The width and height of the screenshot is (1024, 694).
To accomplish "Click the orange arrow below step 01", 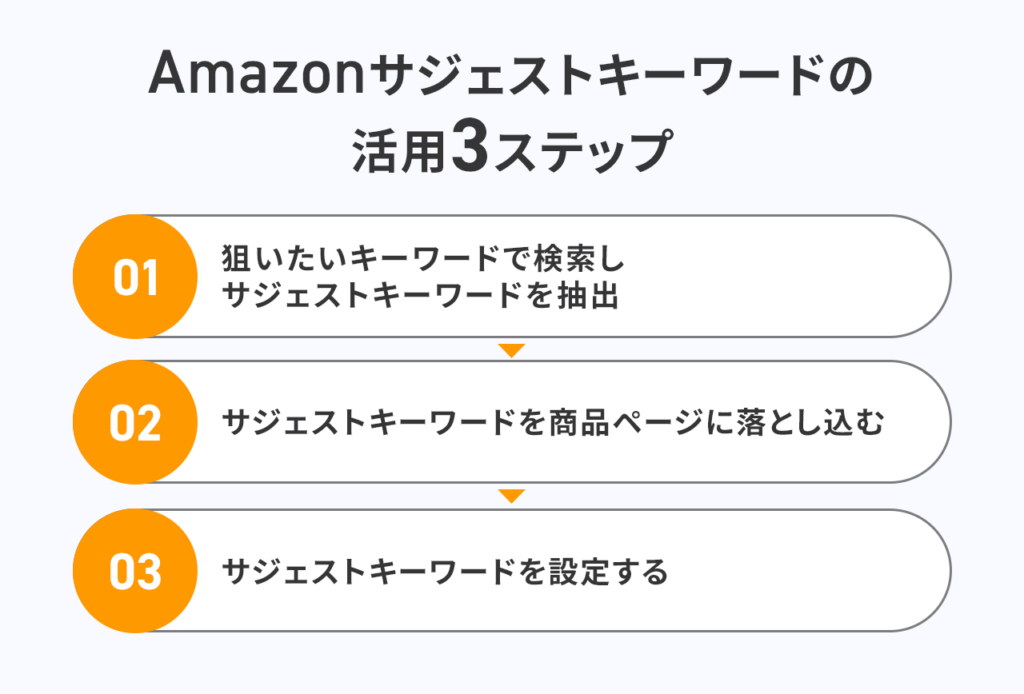I will point(511,350).
